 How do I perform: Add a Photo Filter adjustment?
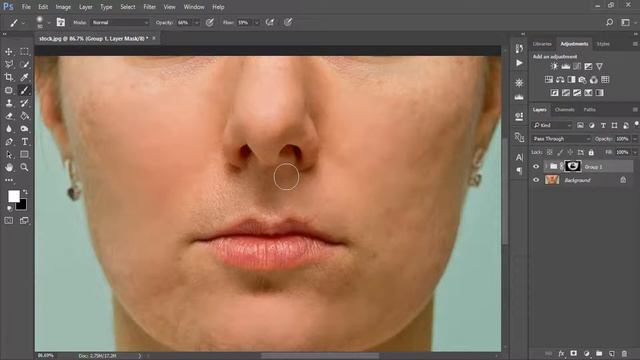(582, 80)
